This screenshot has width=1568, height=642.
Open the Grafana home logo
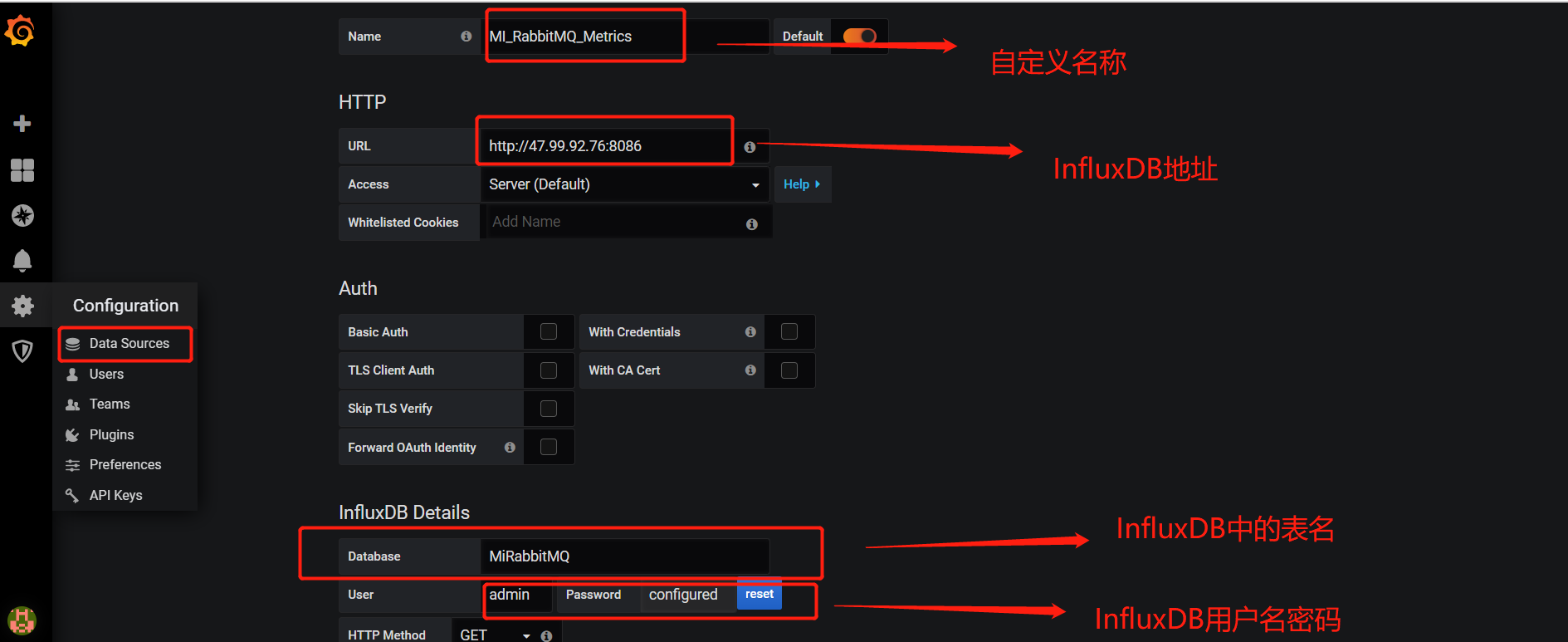click(20, 32)
